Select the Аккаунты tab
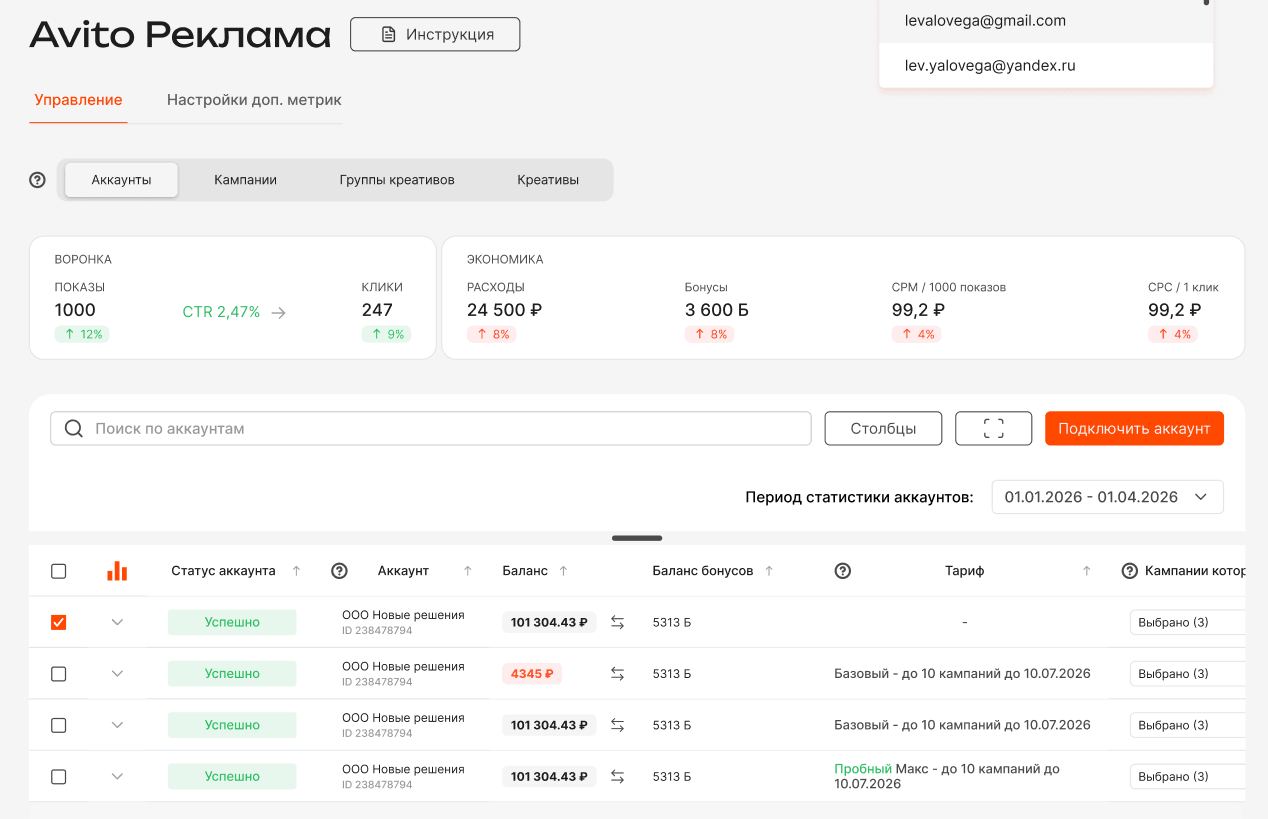 pyautogui.click(x=121, y=180)
